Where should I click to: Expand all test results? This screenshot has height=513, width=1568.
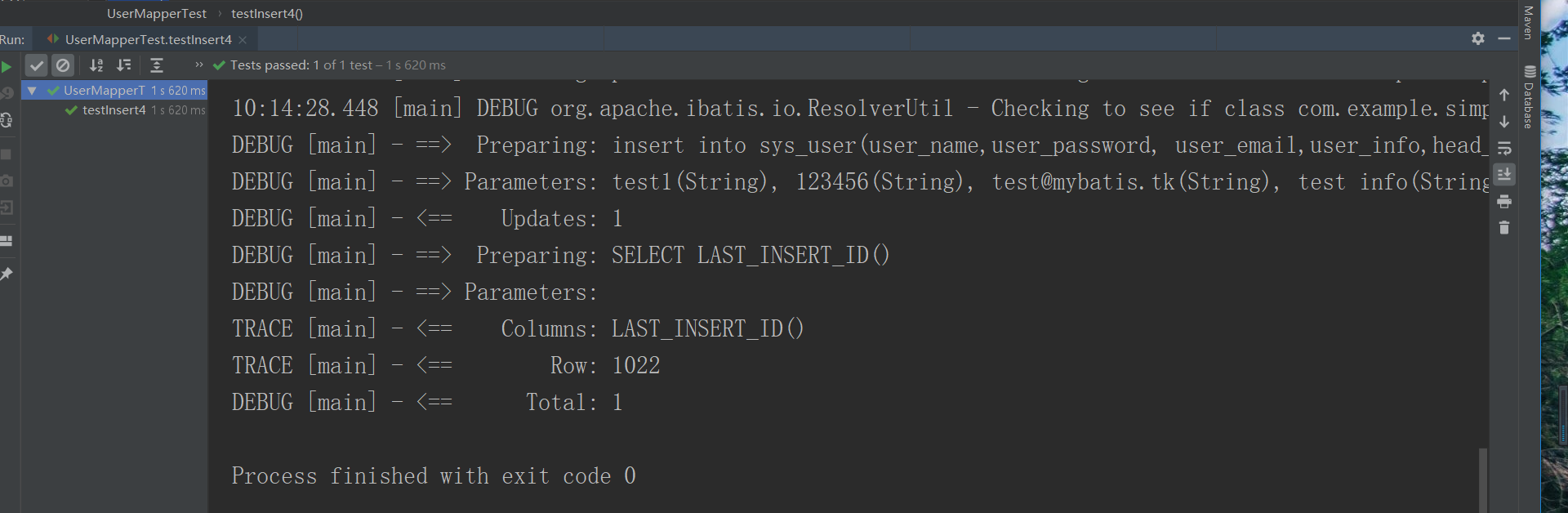157,65
